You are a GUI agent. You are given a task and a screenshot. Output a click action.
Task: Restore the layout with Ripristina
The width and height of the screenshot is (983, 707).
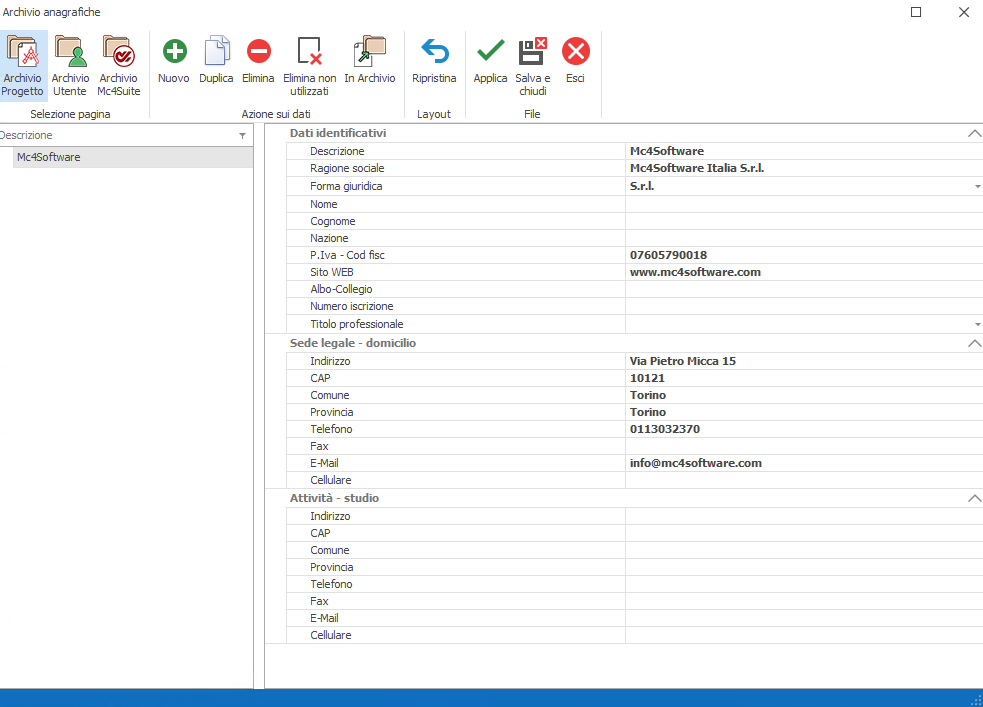click(434, 60)
